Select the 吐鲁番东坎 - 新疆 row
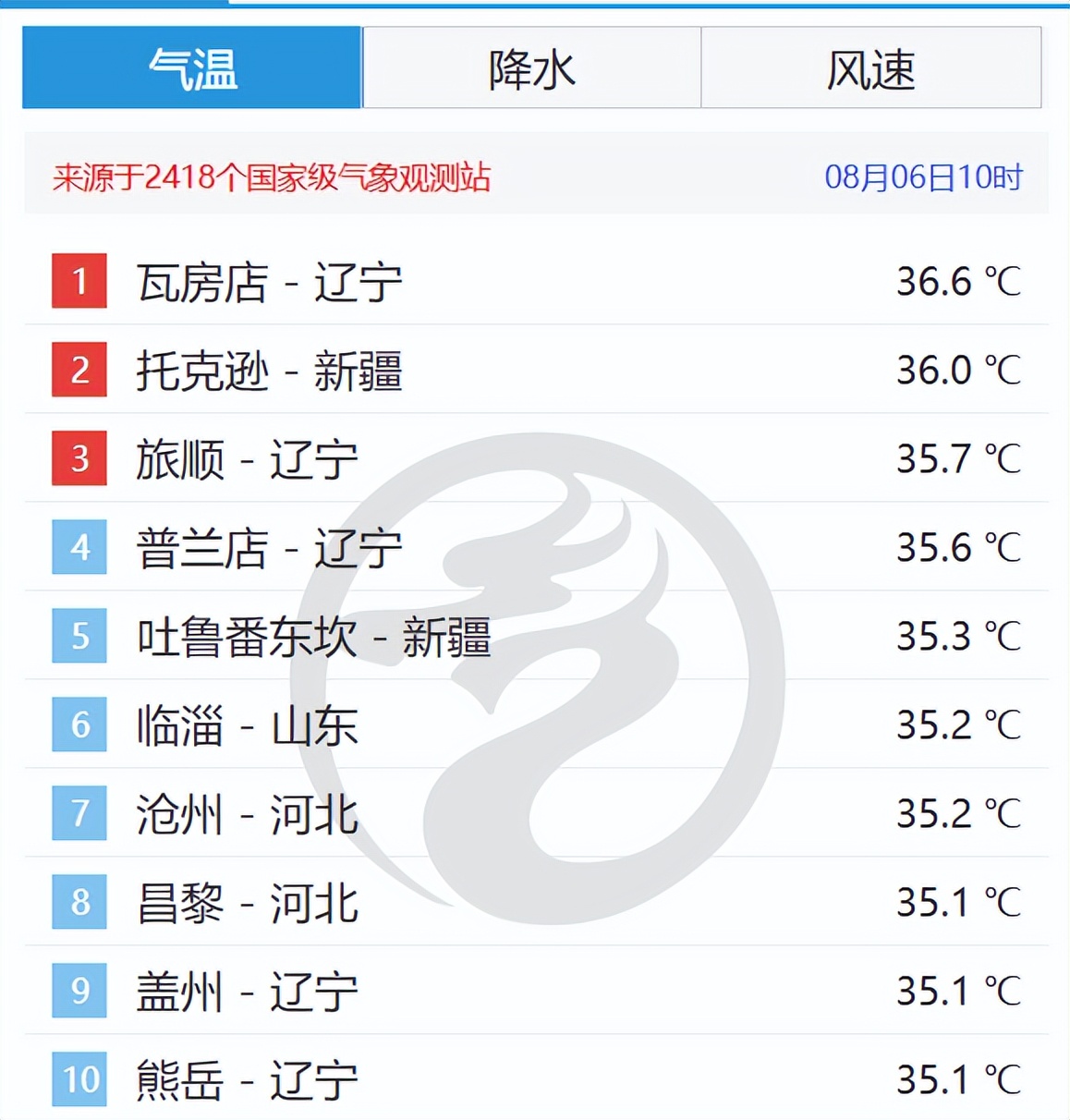 pyautogui.click(x=536, y=636)
